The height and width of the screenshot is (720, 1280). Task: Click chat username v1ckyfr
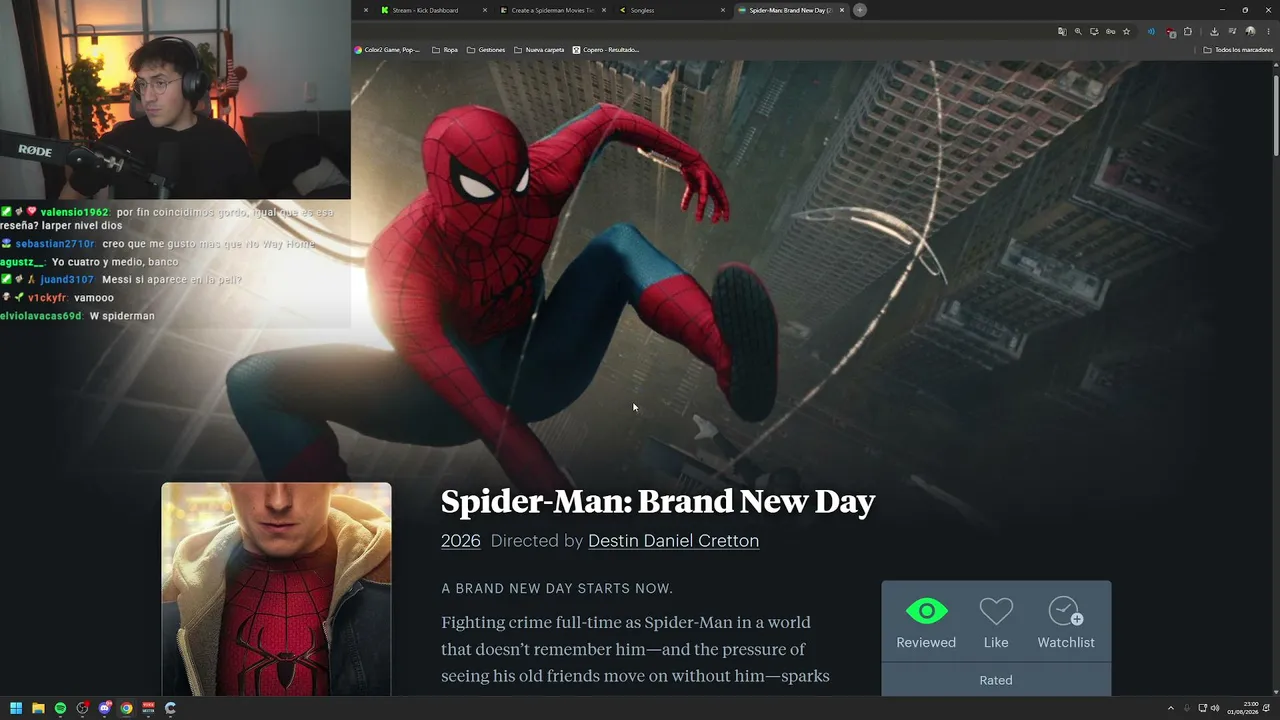click(x=47, y=298)
